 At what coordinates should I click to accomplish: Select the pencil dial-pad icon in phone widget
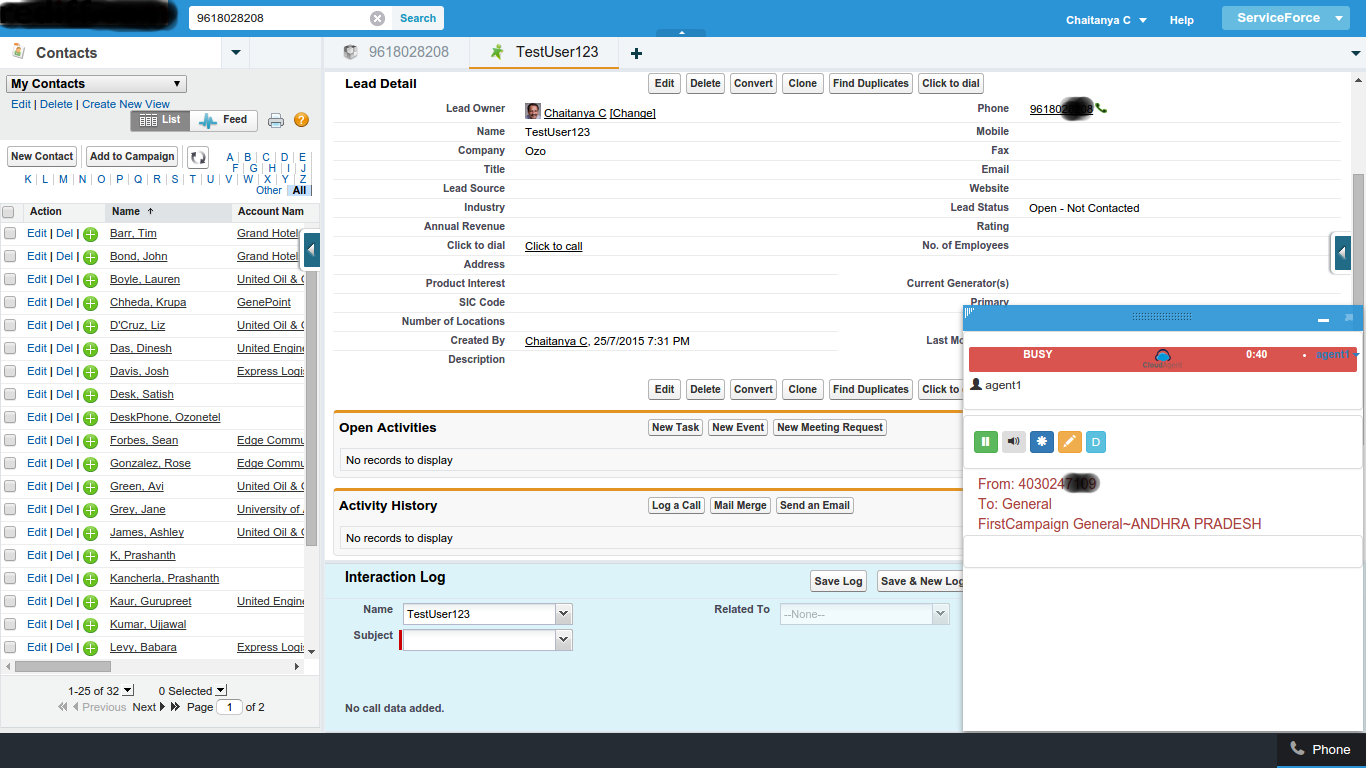1068,441
